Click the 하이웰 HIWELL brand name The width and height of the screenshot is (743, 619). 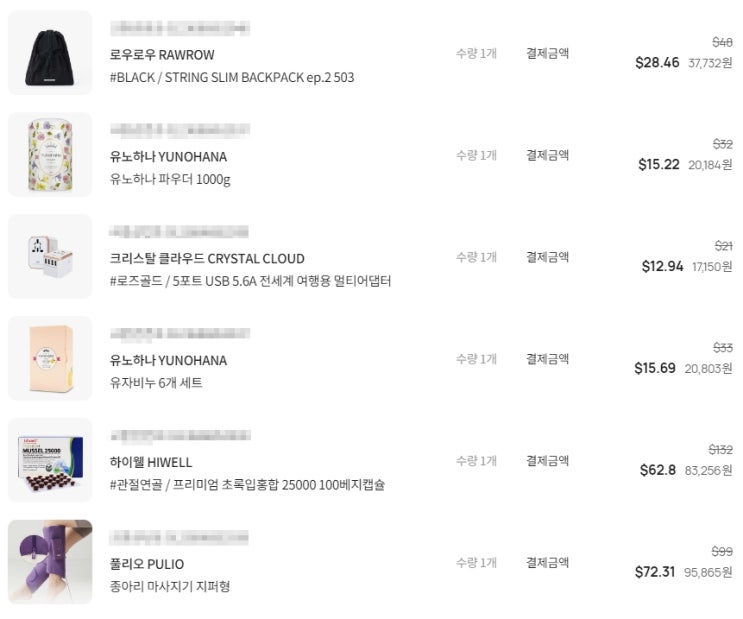tap(151, 463)
